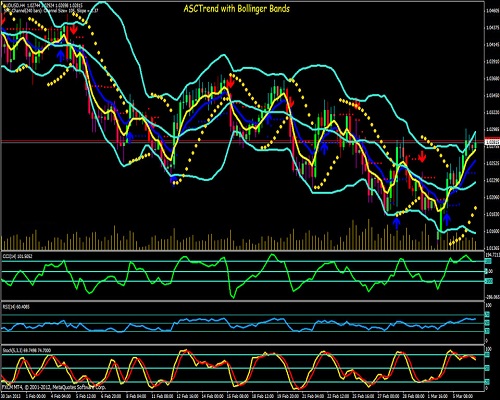
Task: Click the CCI level tag on right axis
Action: point(488,262)
